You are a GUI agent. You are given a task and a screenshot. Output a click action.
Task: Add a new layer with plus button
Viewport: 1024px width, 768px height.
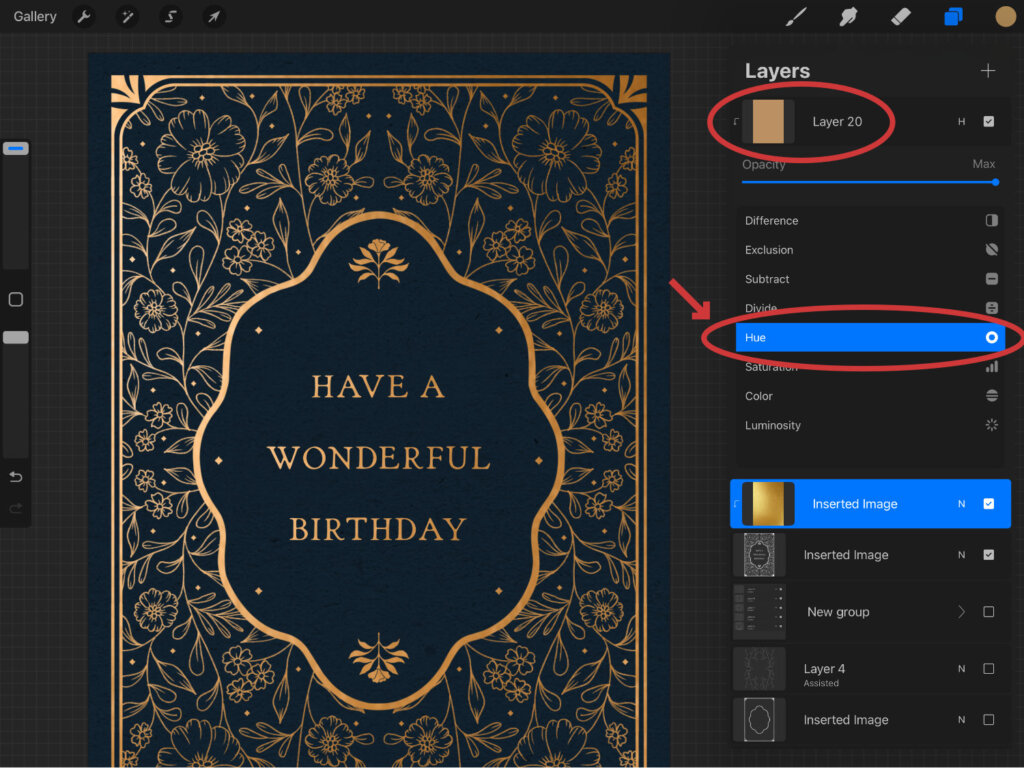(988, 71)
